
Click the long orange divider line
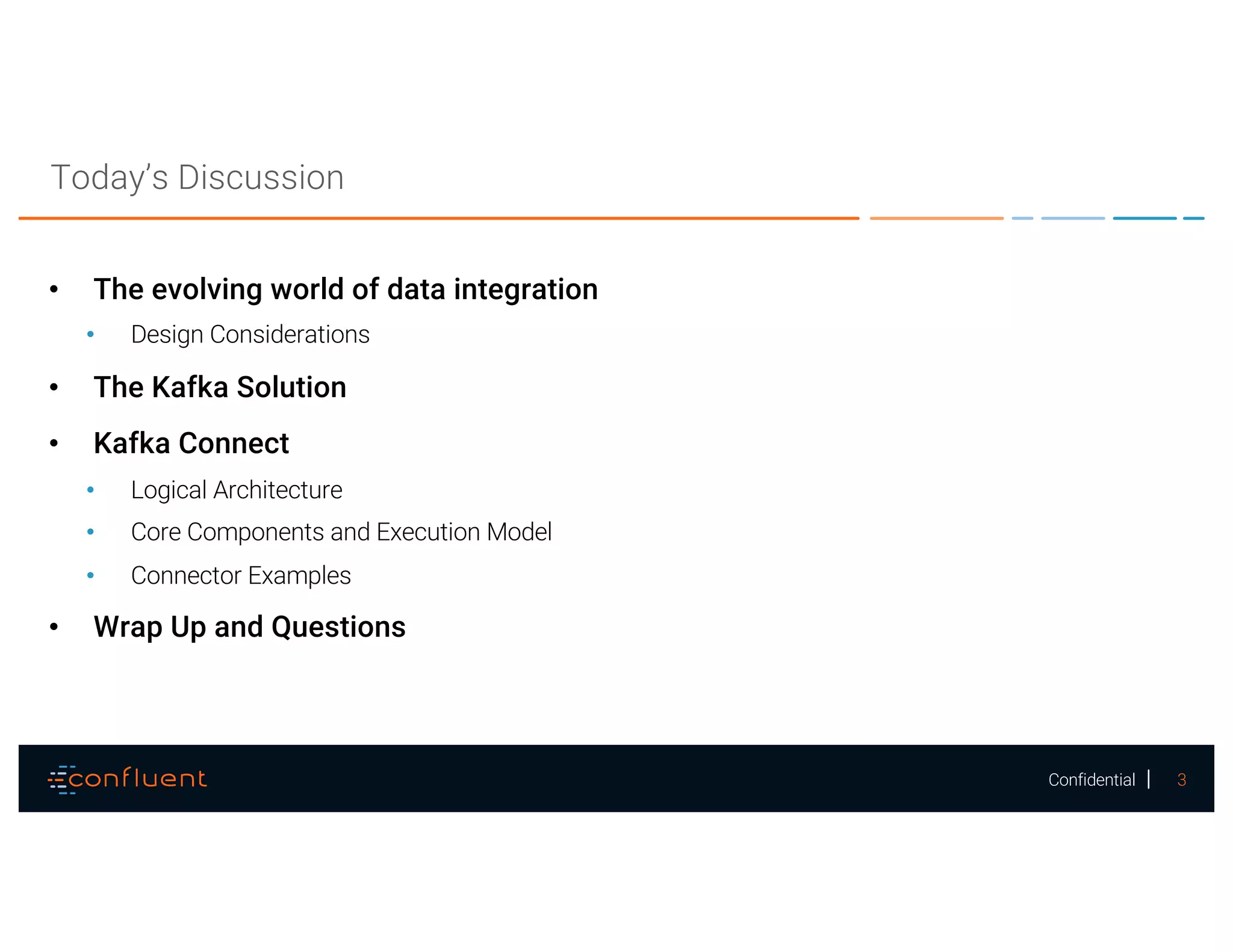[438, 218]
